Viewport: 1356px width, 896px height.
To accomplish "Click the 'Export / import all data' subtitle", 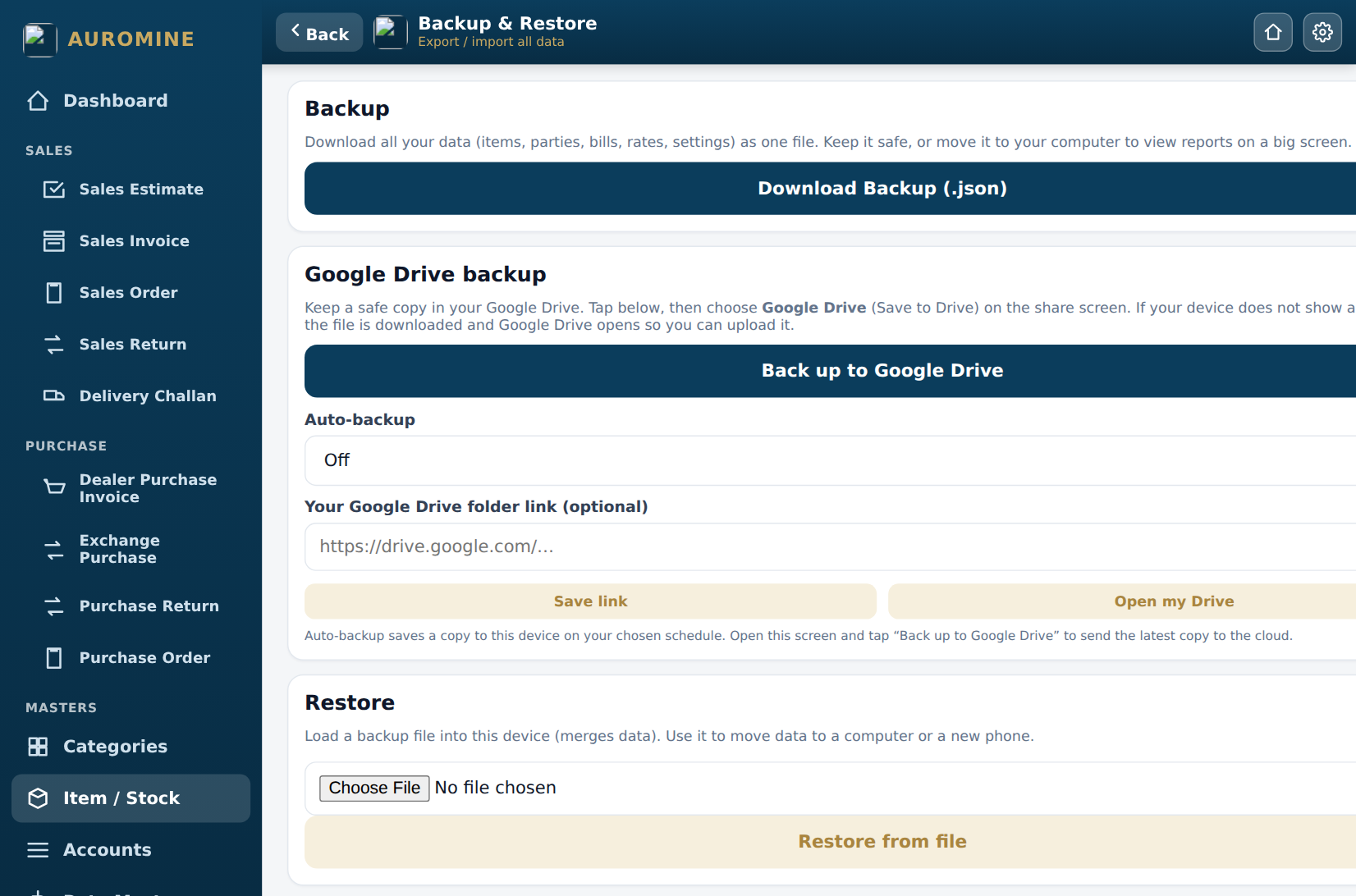I will [x=491, y=42].
